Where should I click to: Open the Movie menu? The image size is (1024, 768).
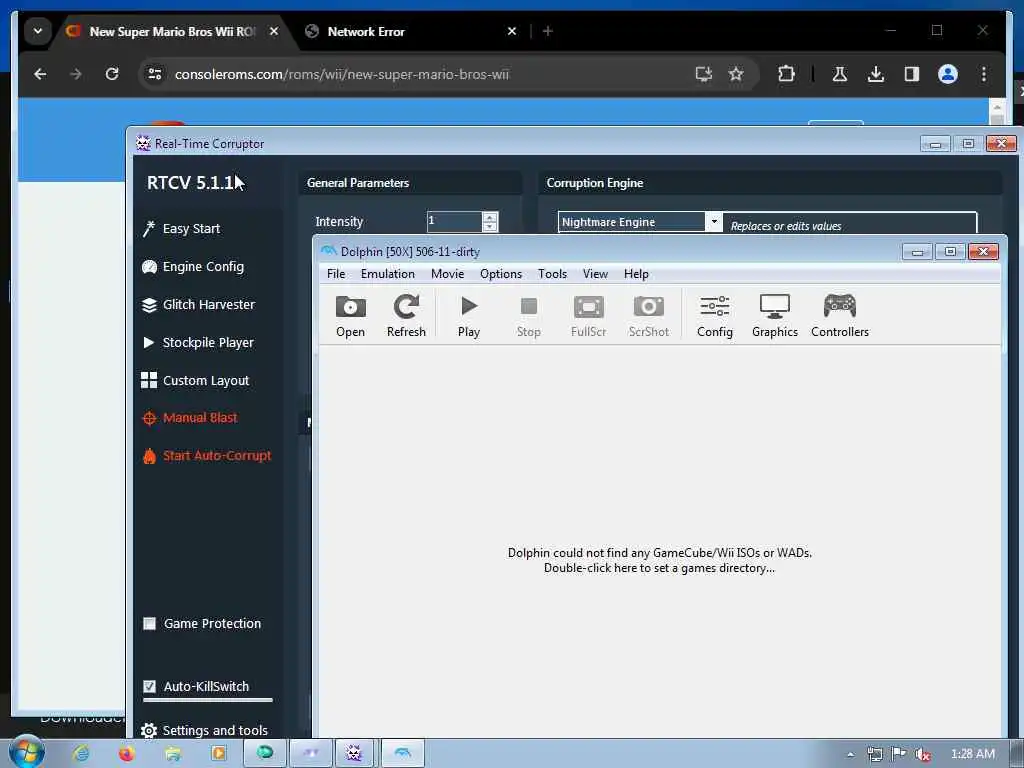447,274
